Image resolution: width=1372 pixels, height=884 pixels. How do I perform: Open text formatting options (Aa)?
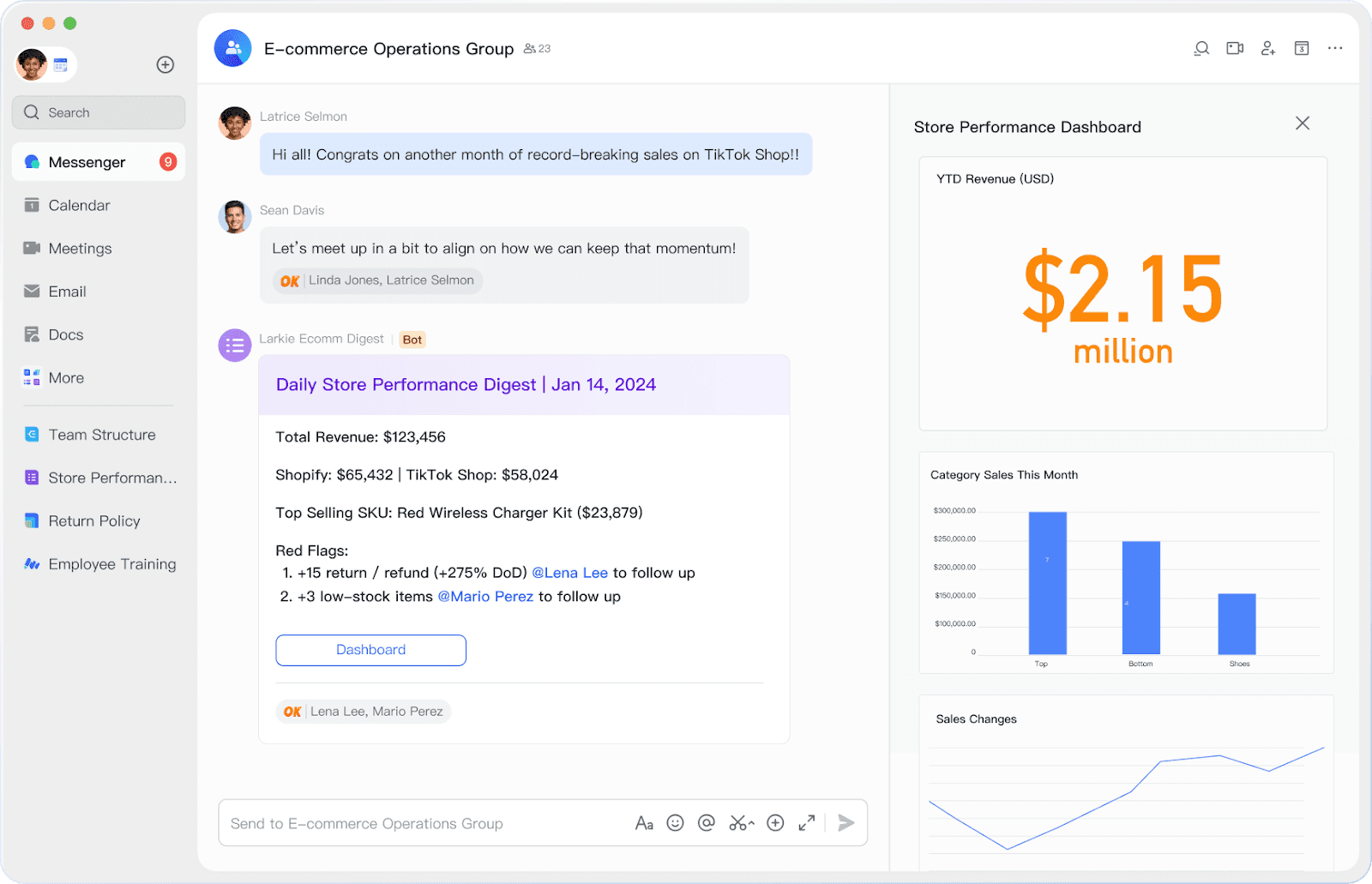(644, 822)
